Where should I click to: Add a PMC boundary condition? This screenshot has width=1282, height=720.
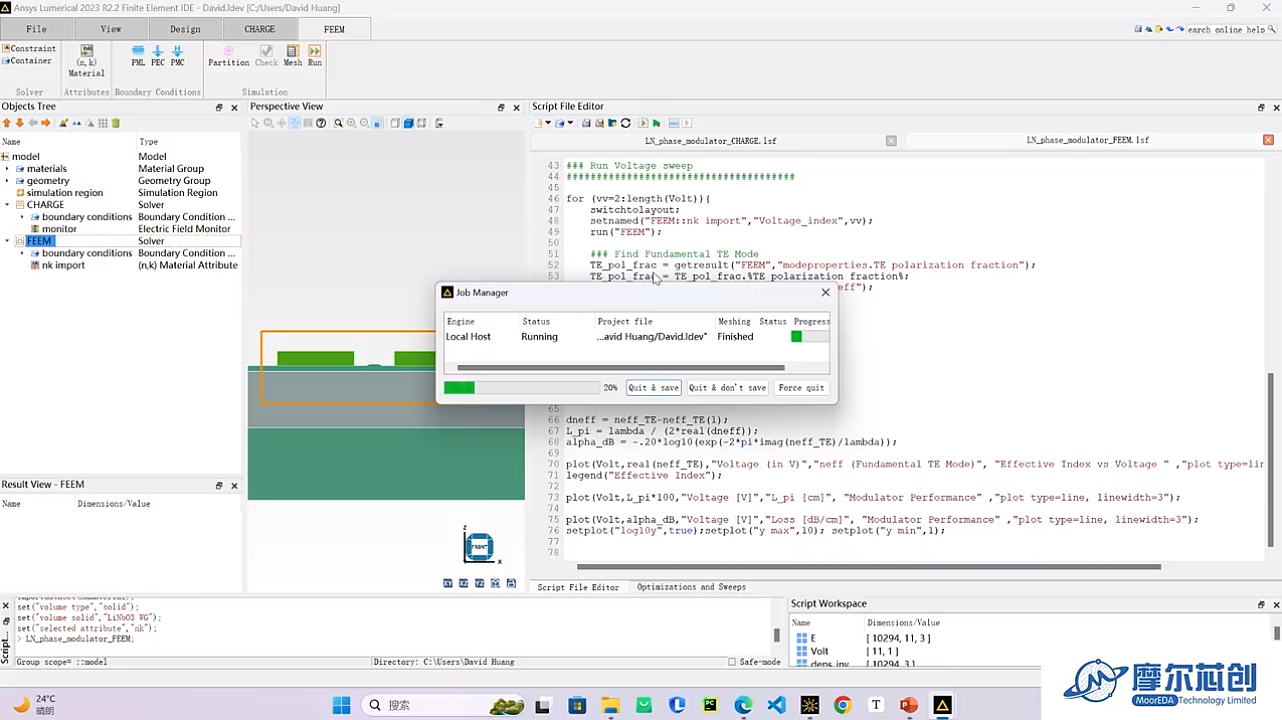click(x=177, y=56)
